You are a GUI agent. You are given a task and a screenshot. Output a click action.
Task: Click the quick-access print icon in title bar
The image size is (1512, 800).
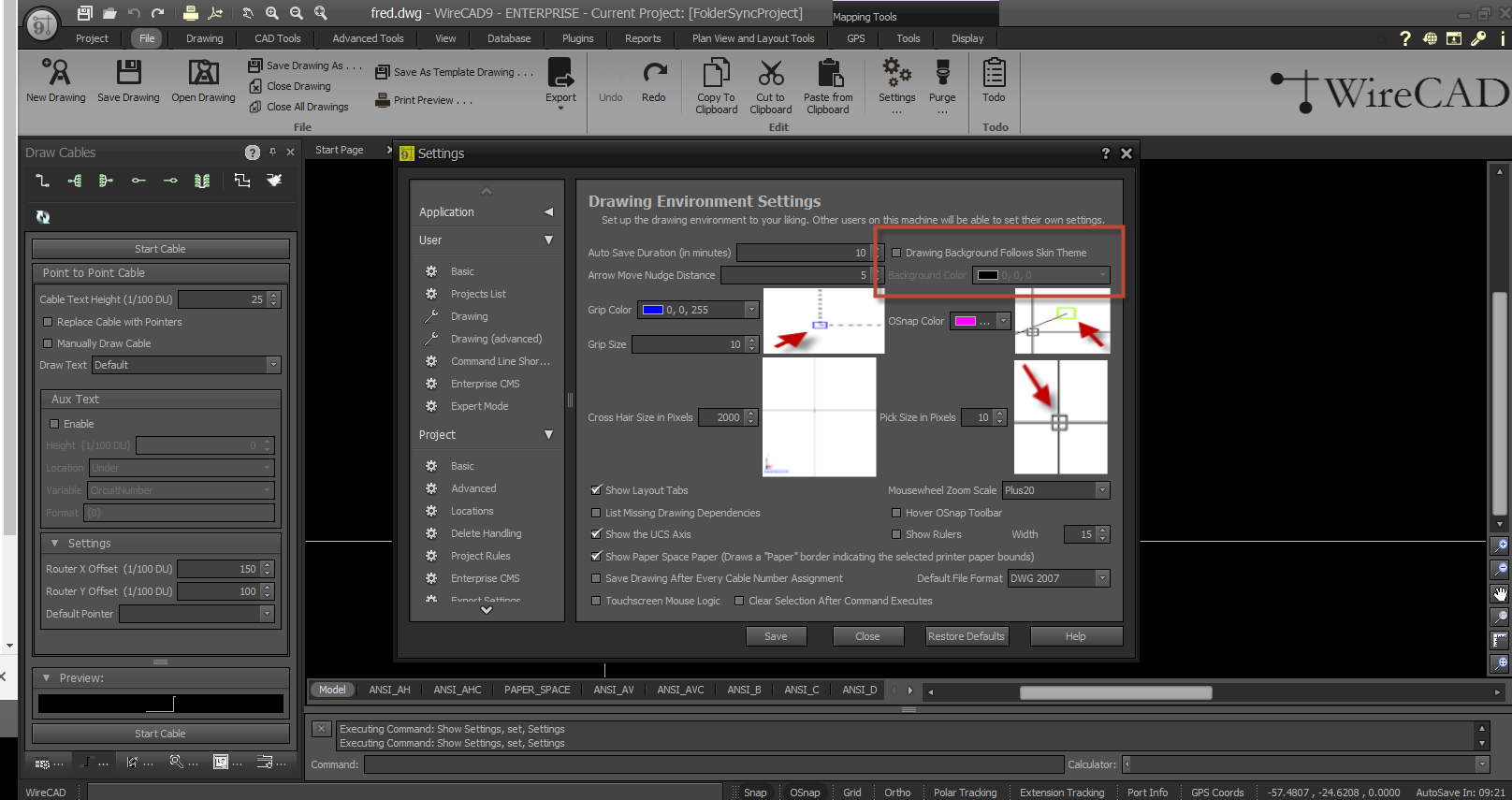(190, 13)
